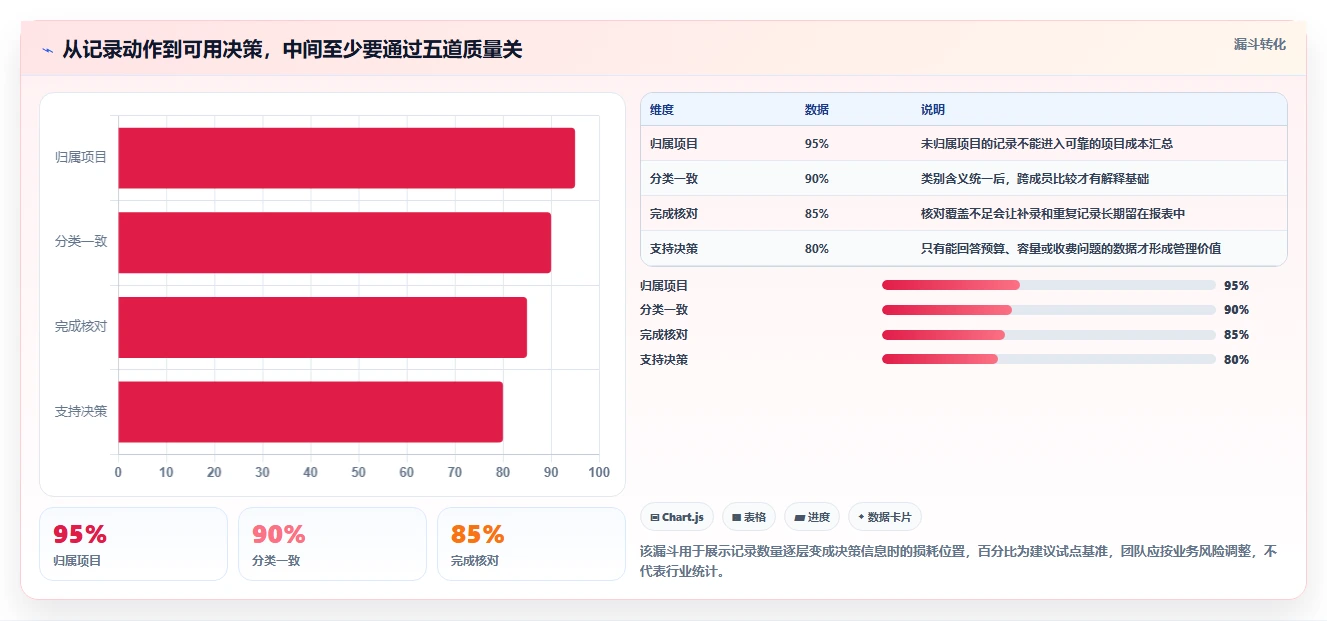1327x621 pixels.
Task: Click the 支持决策 chart axis label
Action: [x=81, y=411]
